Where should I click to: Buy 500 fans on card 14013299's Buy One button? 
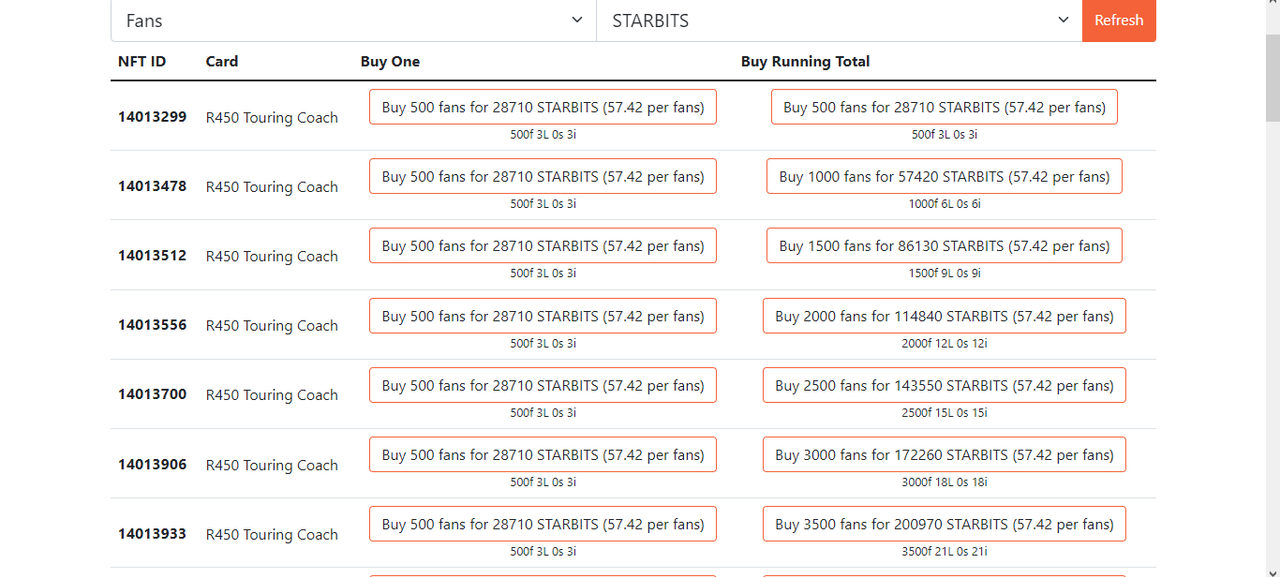coord(543,107)
